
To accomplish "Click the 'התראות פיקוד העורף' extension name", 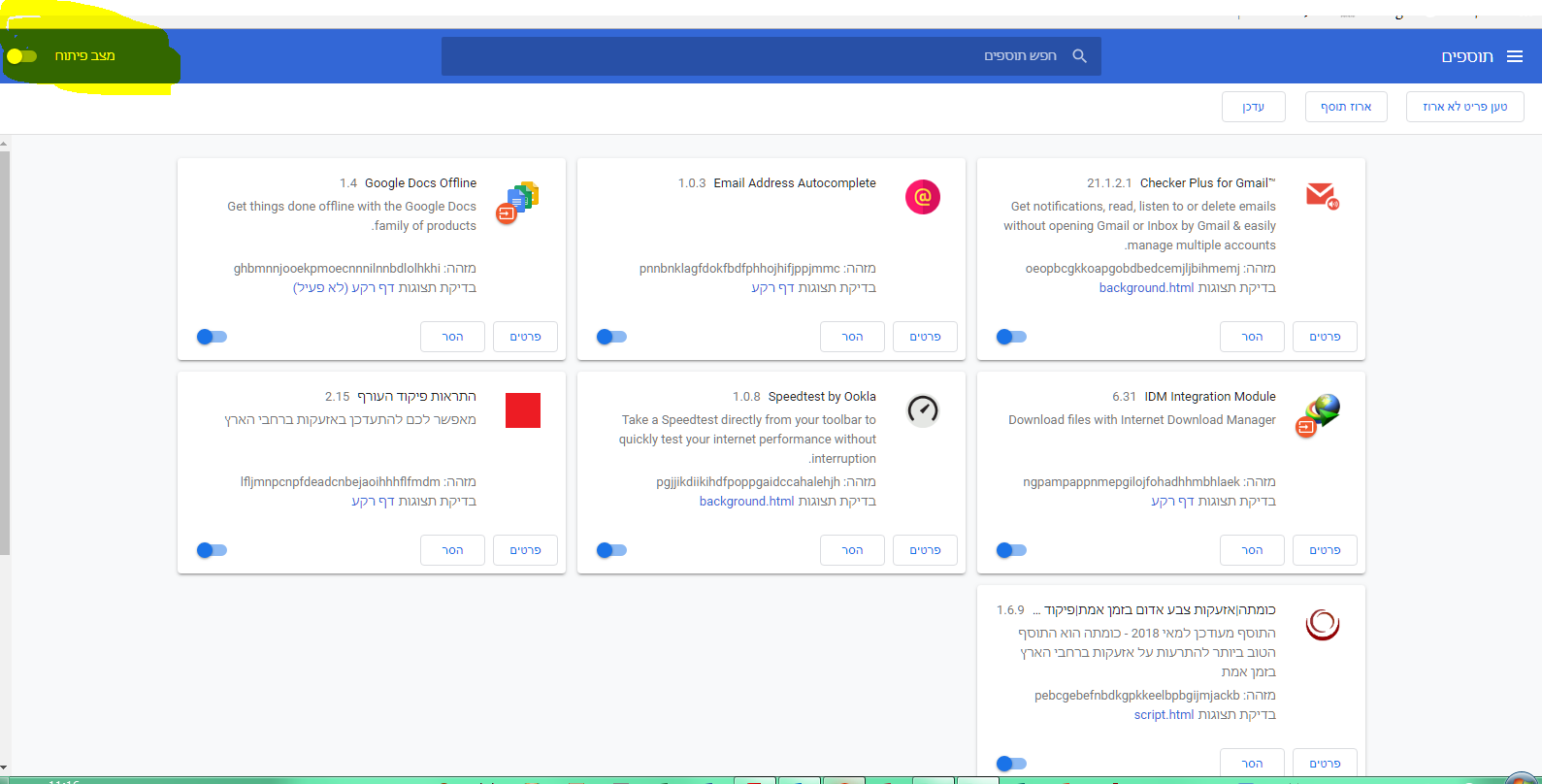I will click(416, 397).
